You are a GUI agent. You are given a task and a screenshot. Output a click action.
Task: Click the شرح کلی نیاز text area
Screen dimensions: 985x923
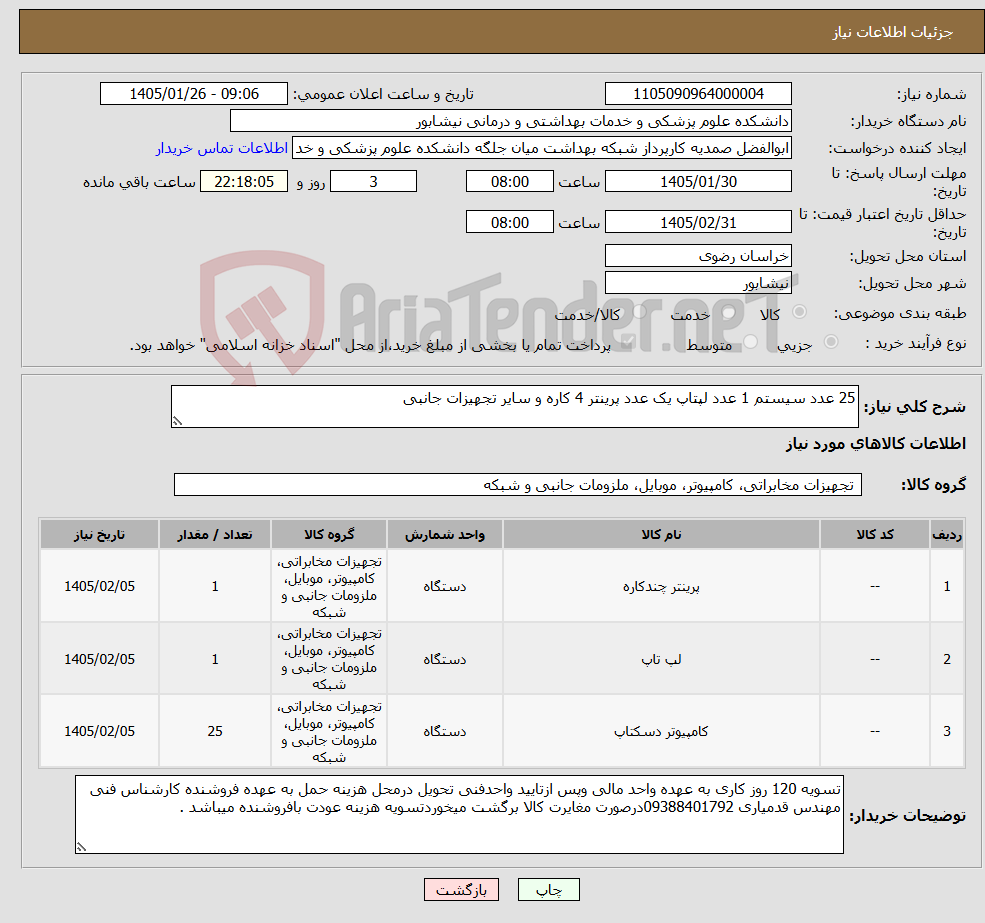coord(514,407)
